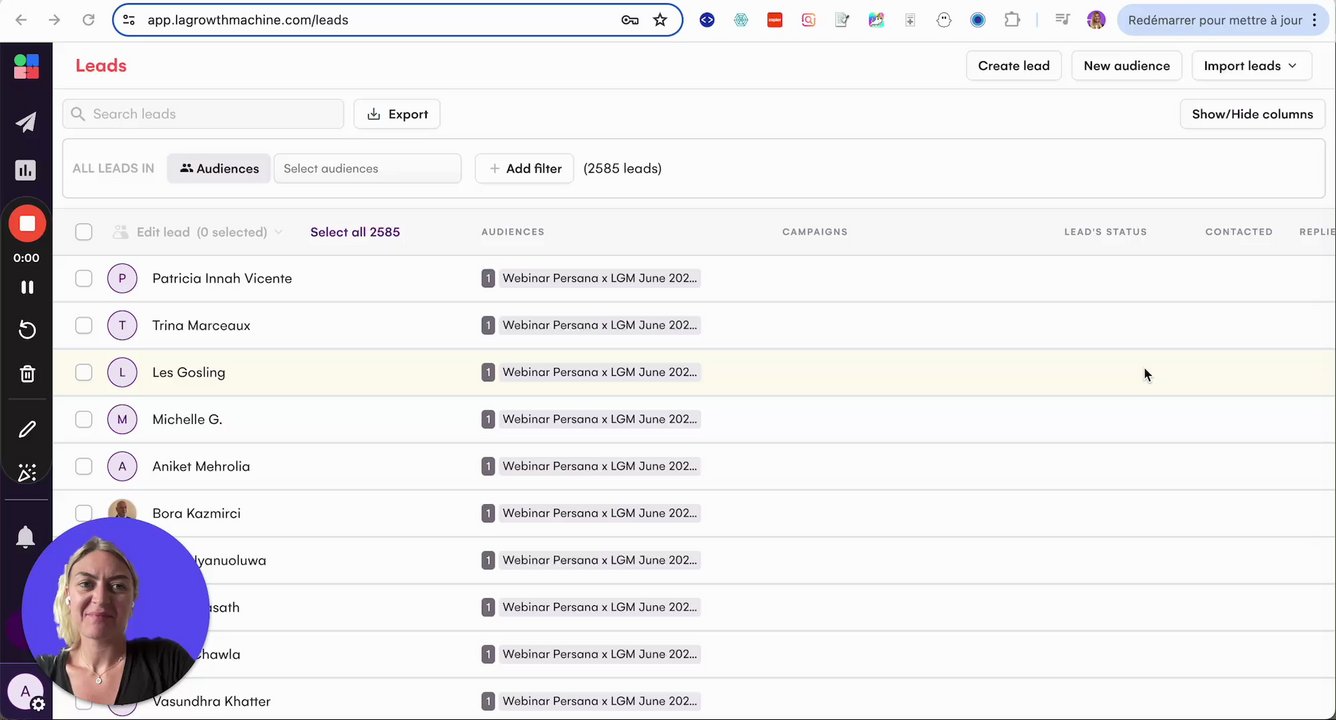The width and height of the screenshot is (1336, 720).
Task: Toggle the select-all leads header checkbox
Action: pos(84,232)
